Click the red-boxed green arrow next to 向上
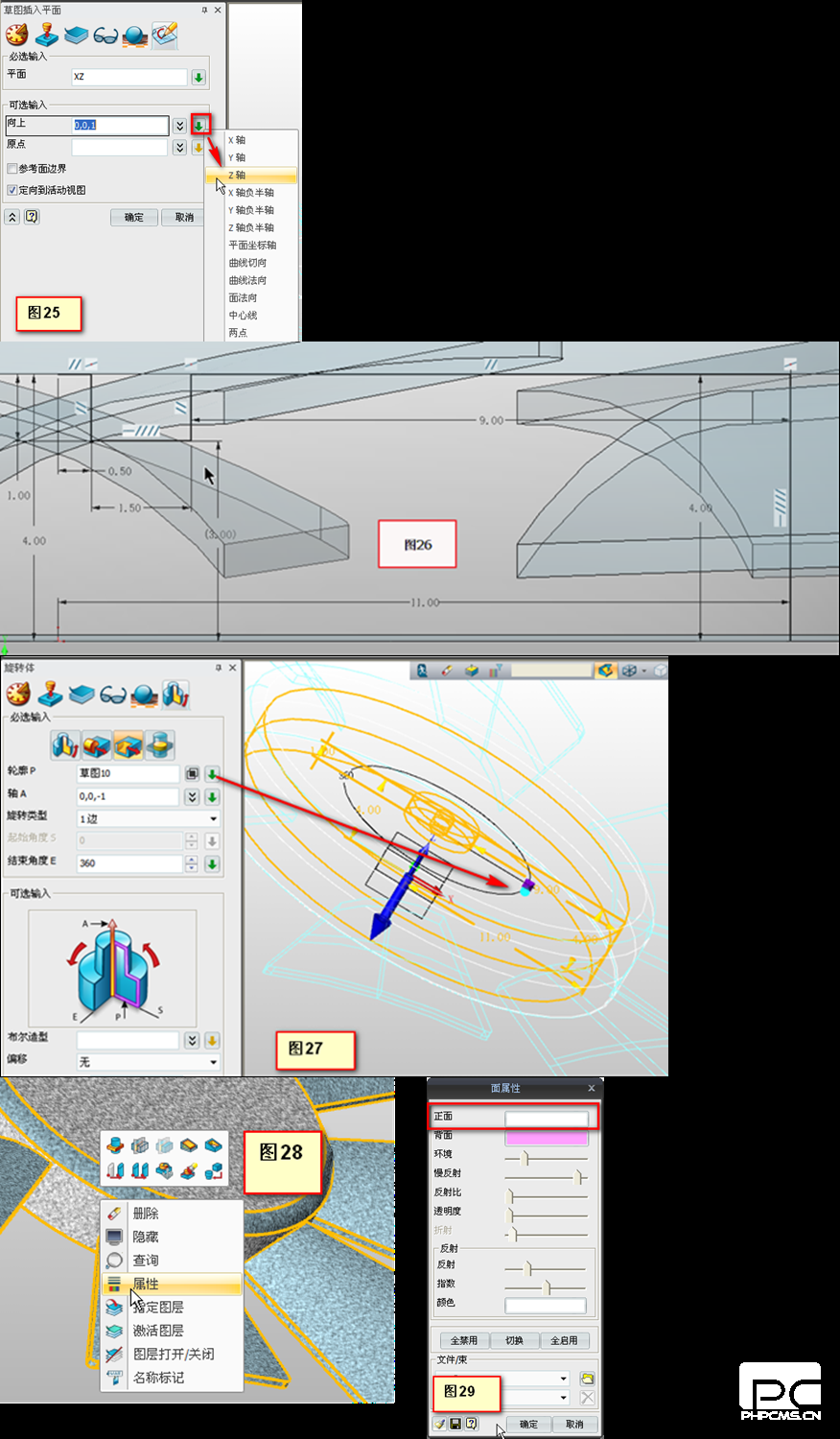The height and width of the screenshot is (1439, 840). click(x=199, y=125)
